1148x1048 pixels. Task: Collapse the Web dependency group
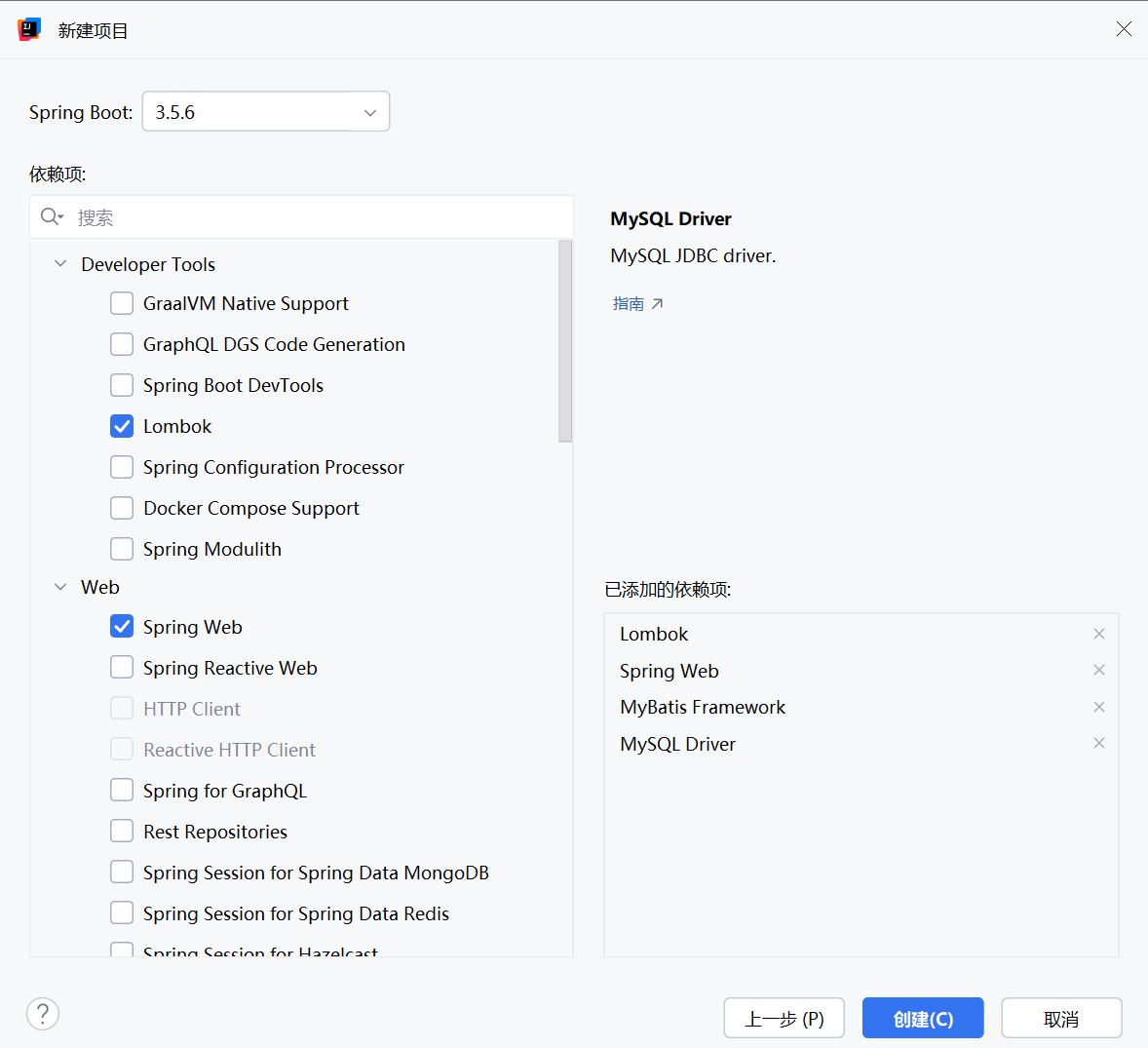[60, 587]
